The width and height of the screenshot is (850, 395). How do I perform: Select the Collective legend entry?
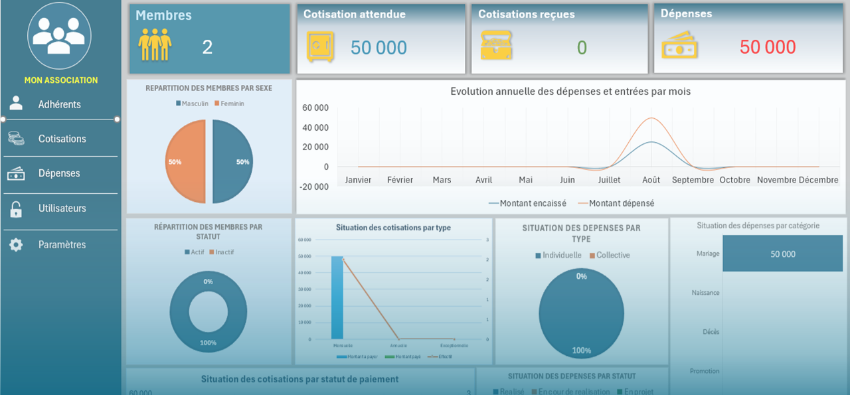609,255
